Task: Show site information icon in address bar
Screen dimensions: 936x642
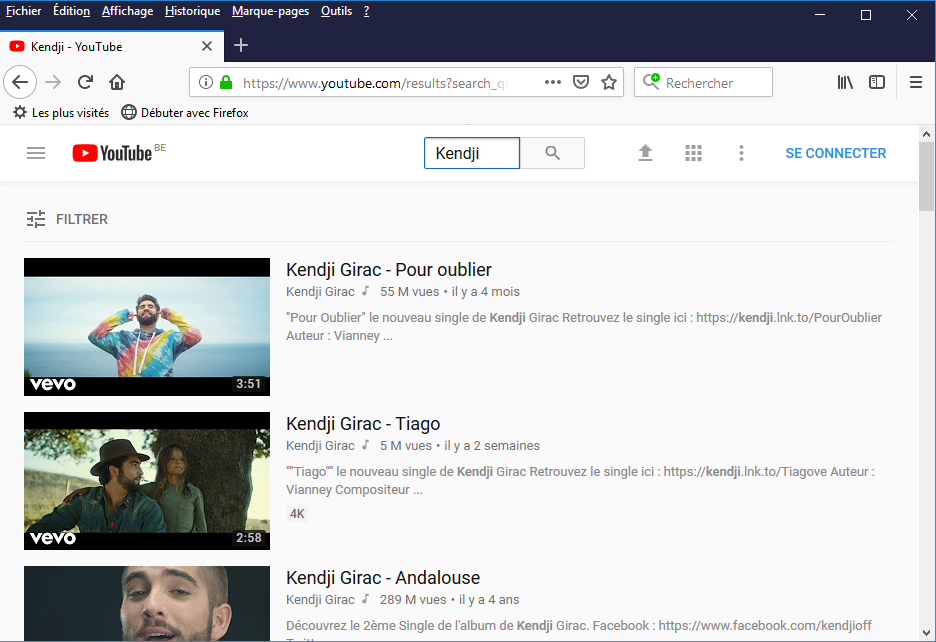Action: pos(205,82)
